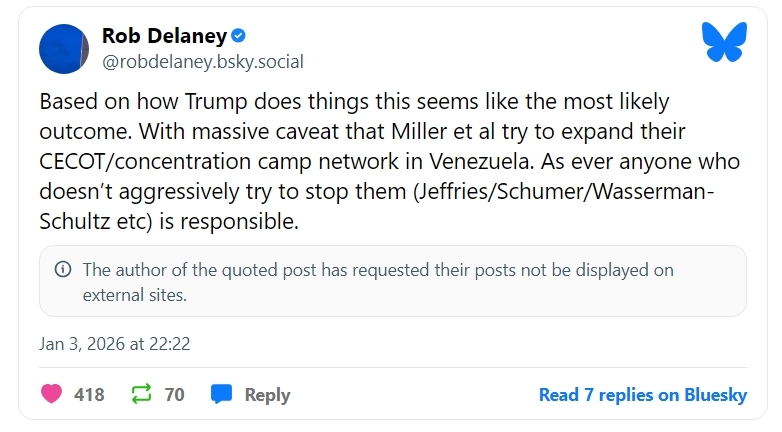Viewport: 782px width, 432px height.
Task: Click the "external sites." text in notice
Action: [x=134, y=295]
